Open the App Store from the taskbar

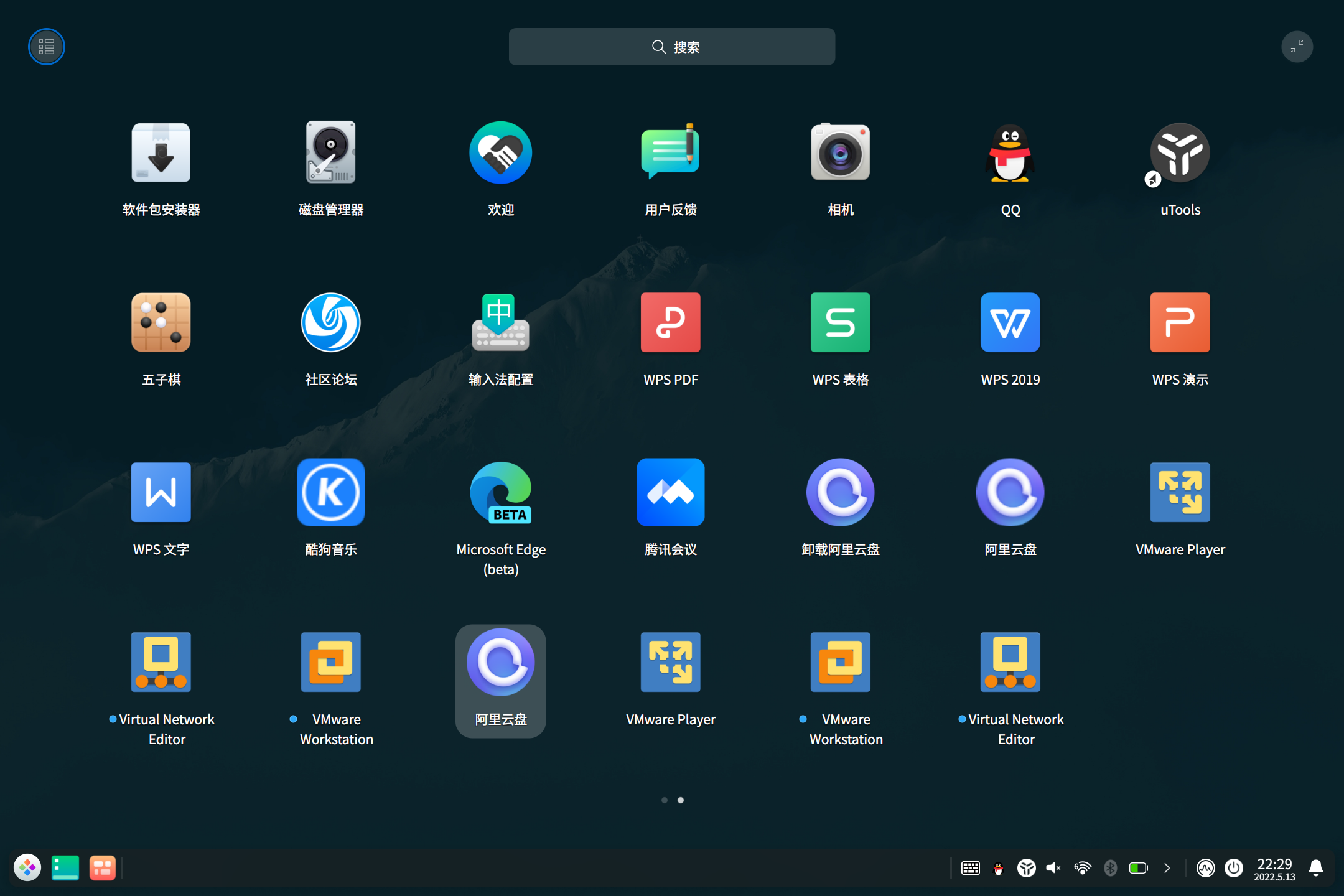click(102, 867)
